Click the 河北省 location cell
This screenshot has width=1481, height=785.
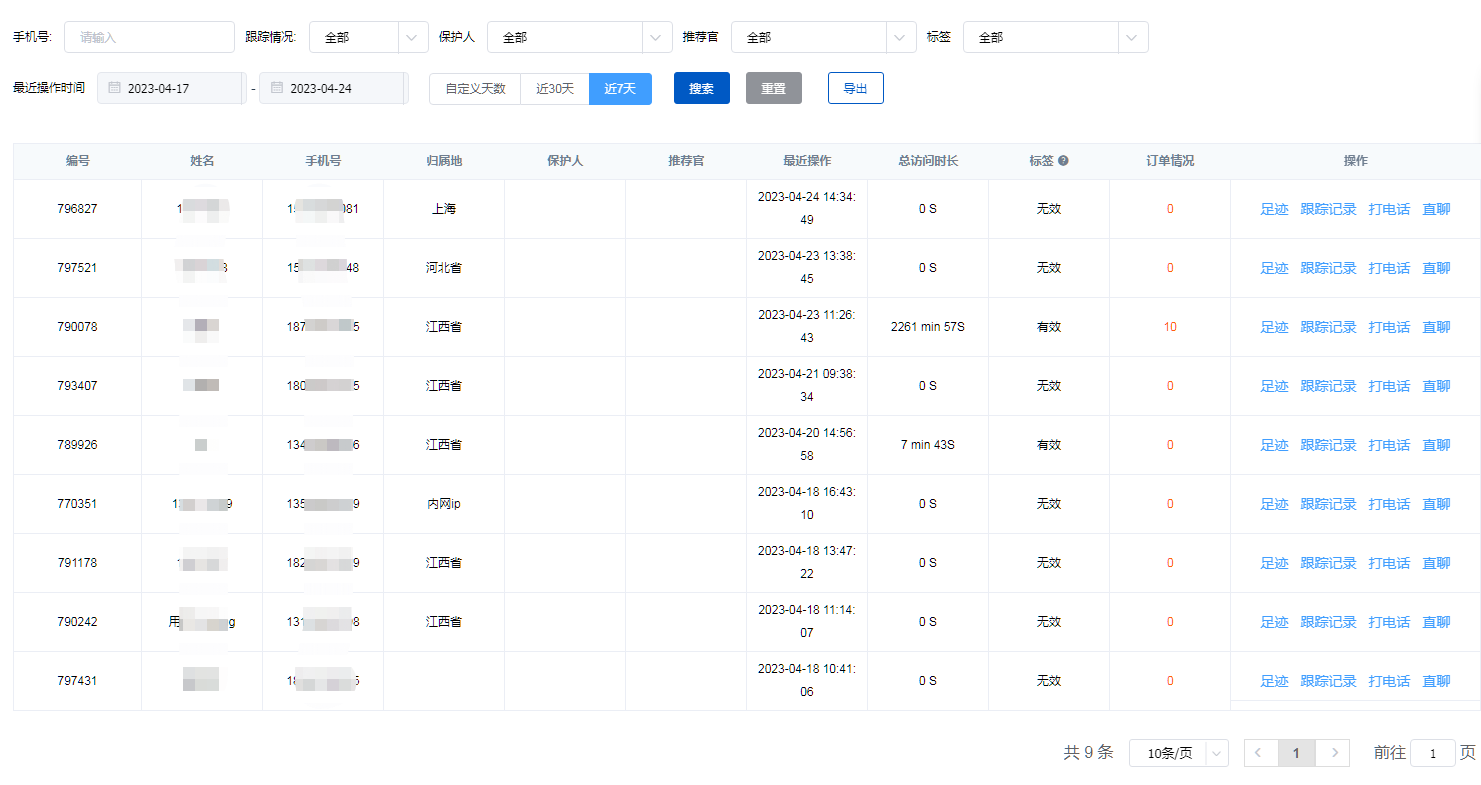pos(443,268)
